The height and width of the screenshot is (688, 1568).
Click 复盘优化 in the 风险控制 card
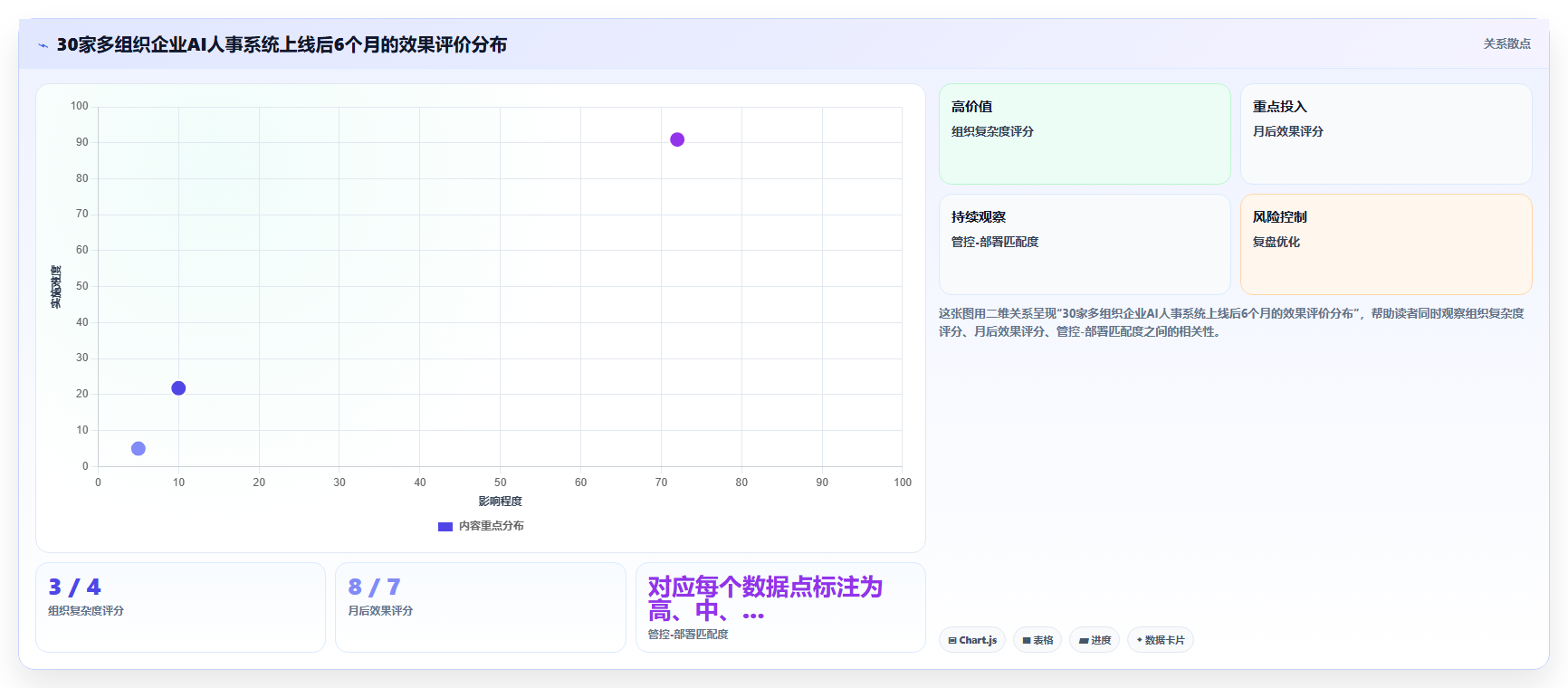(1276, 242)
